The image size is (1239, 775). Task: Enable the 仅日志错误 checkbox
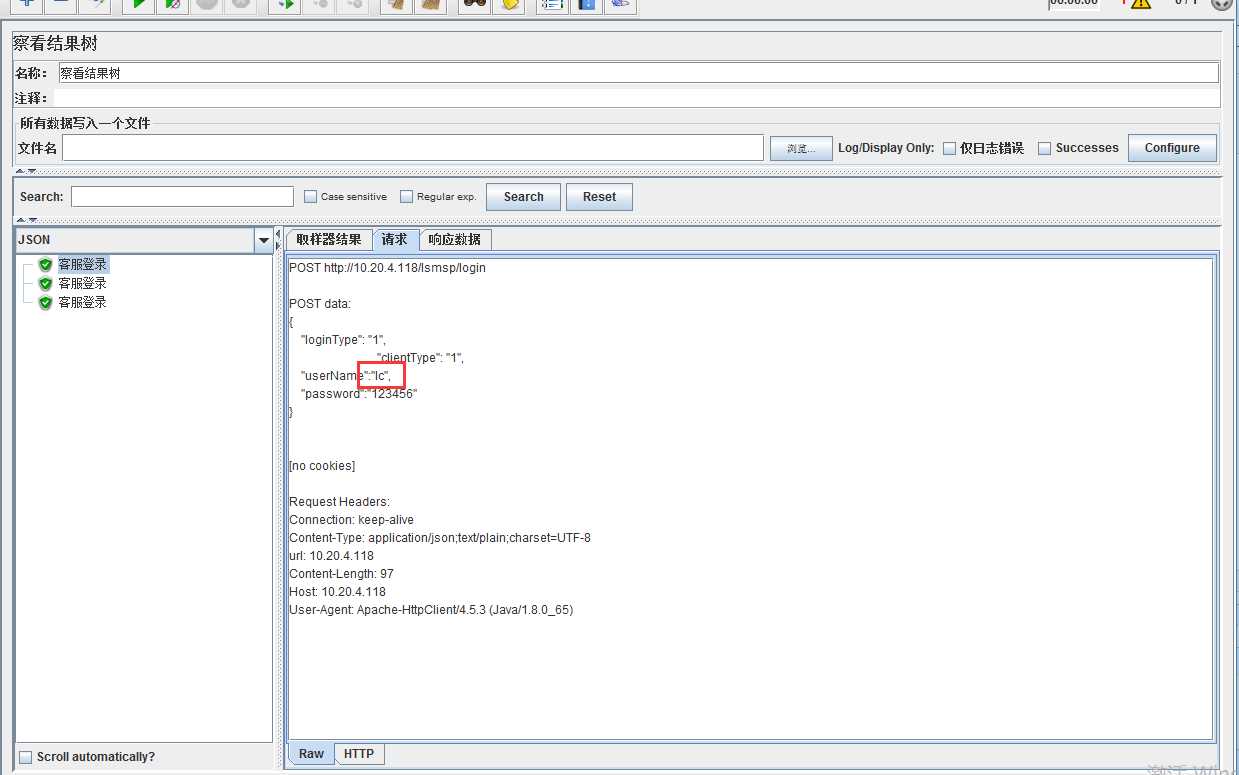(949, 148)
